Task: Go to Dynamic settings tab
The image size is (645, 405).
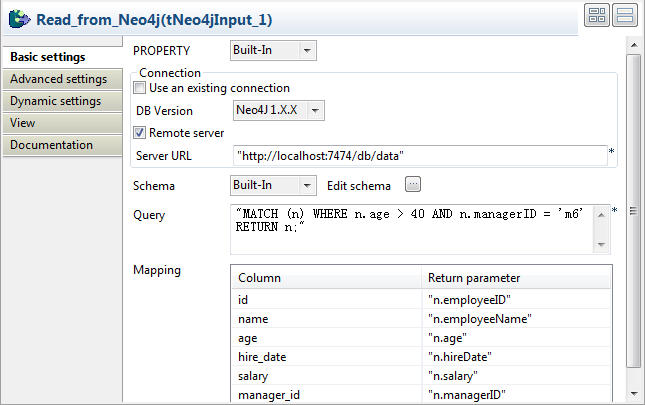Action: click(x=55, y=101)
